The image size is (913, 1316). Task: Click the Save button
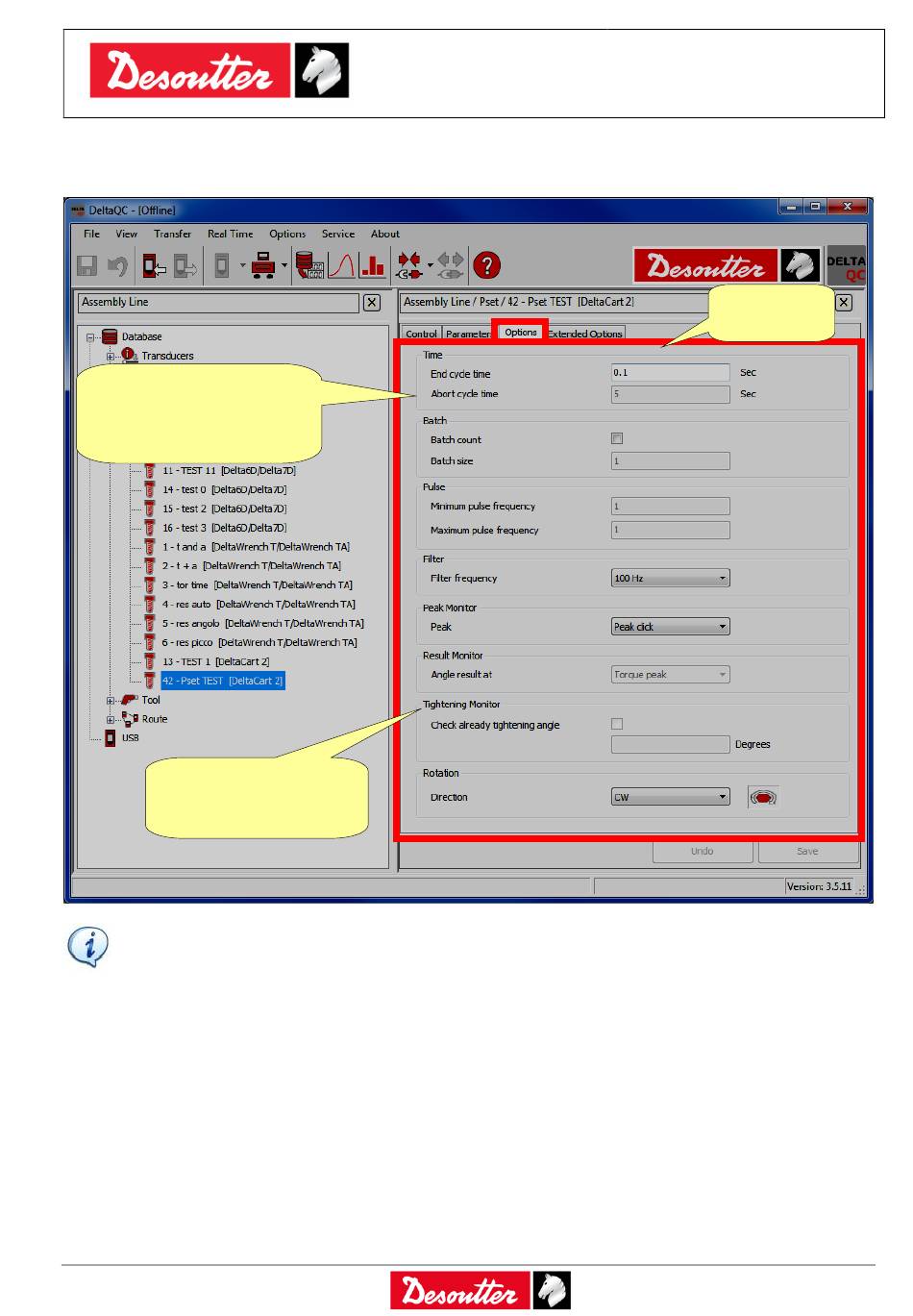click(x=808, y=851)
